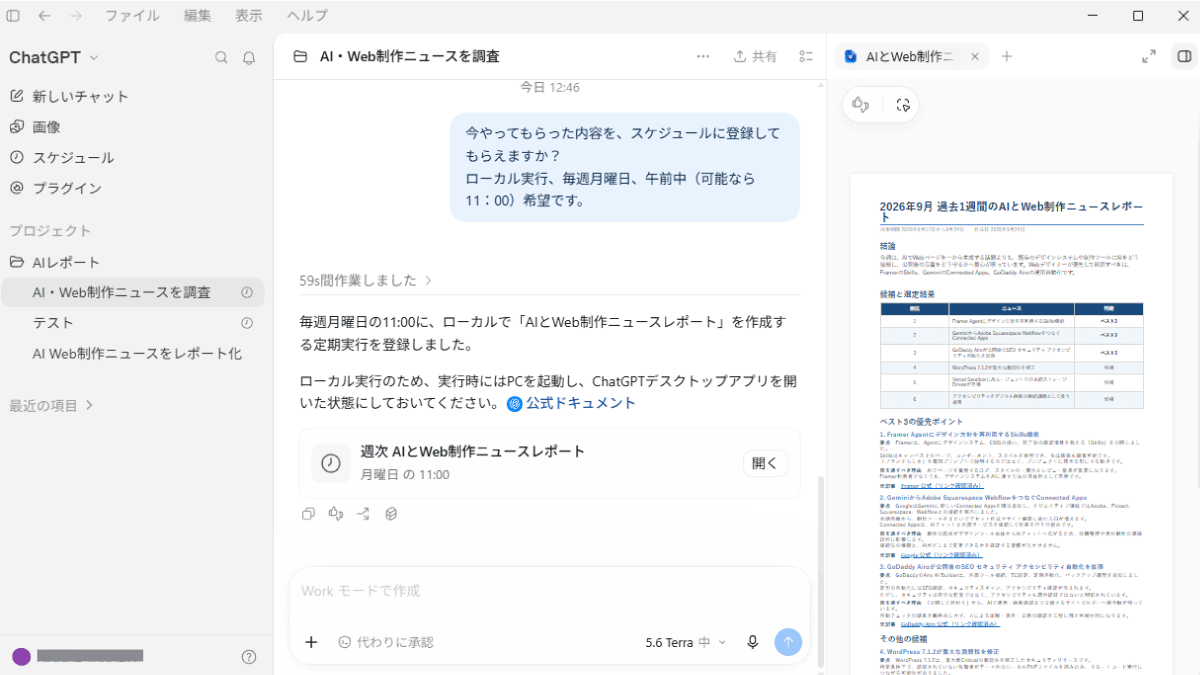Open help via the question mark icon
The width and height of the screenshot is (1200, 675).
click(249, 657)
